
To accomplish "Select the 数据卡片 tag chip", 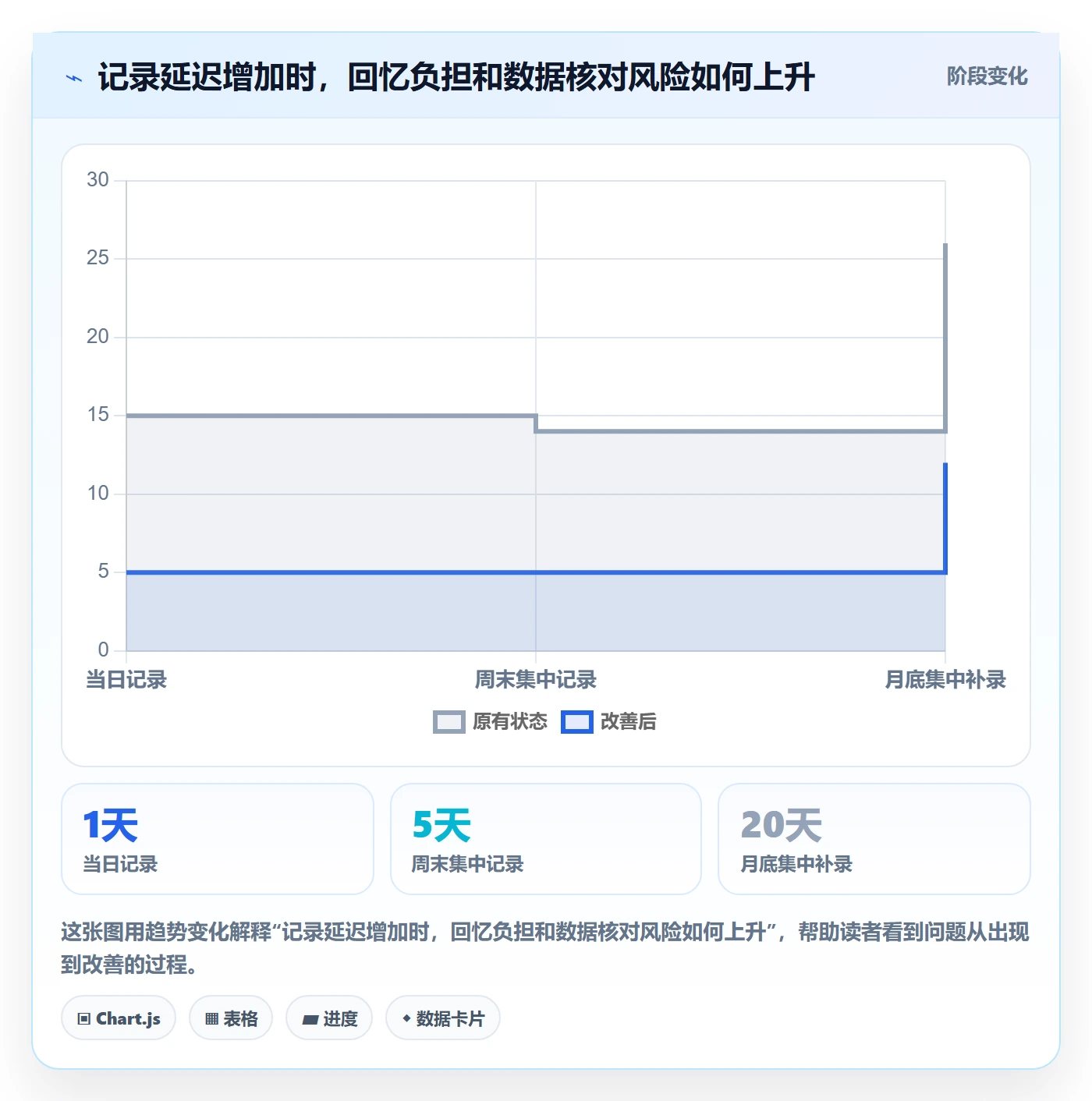I will [x=443, y=1018].
